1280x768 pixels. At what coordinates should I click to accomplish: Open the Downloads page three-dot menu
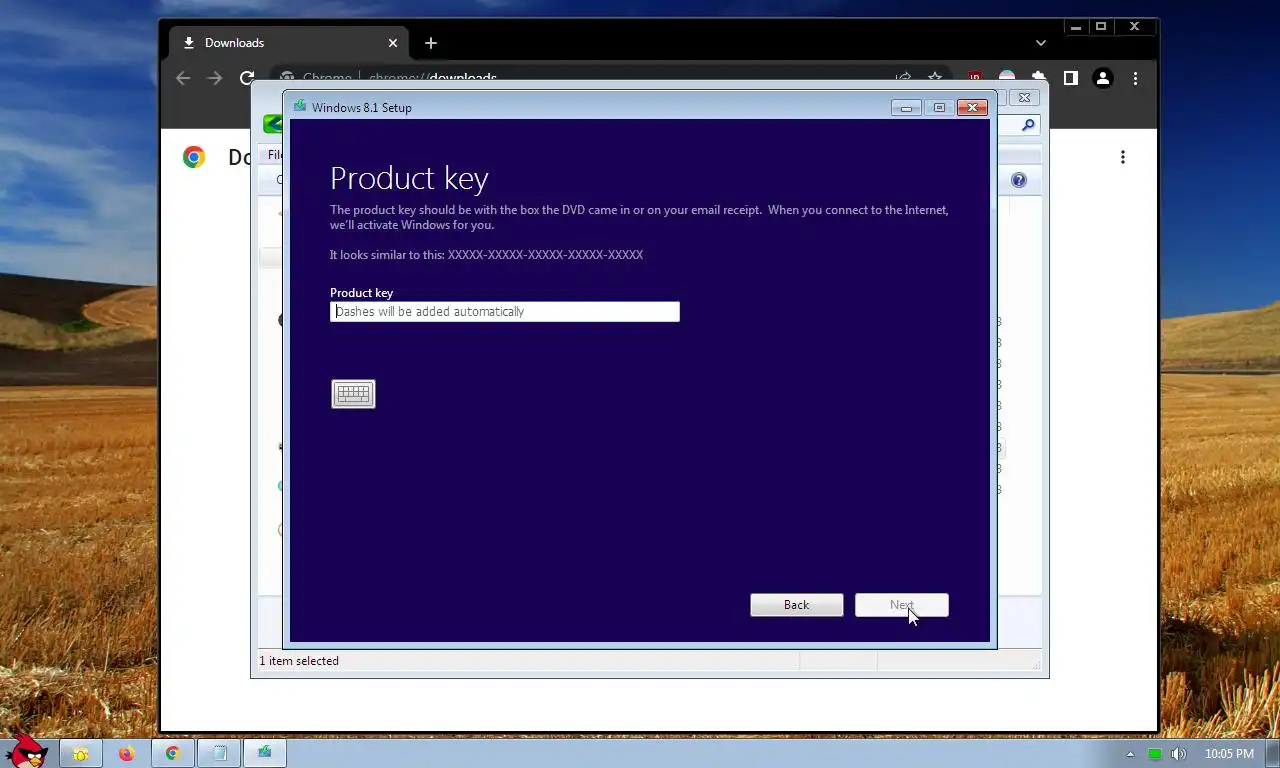(x=1123, y=157)
